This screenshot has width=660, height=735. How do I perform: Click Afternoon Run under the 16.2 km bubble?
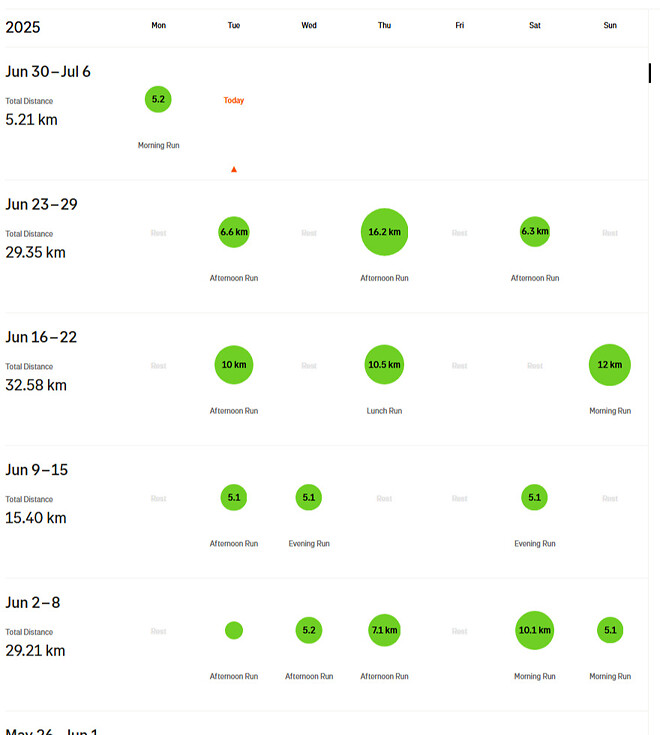click(384, 278)
